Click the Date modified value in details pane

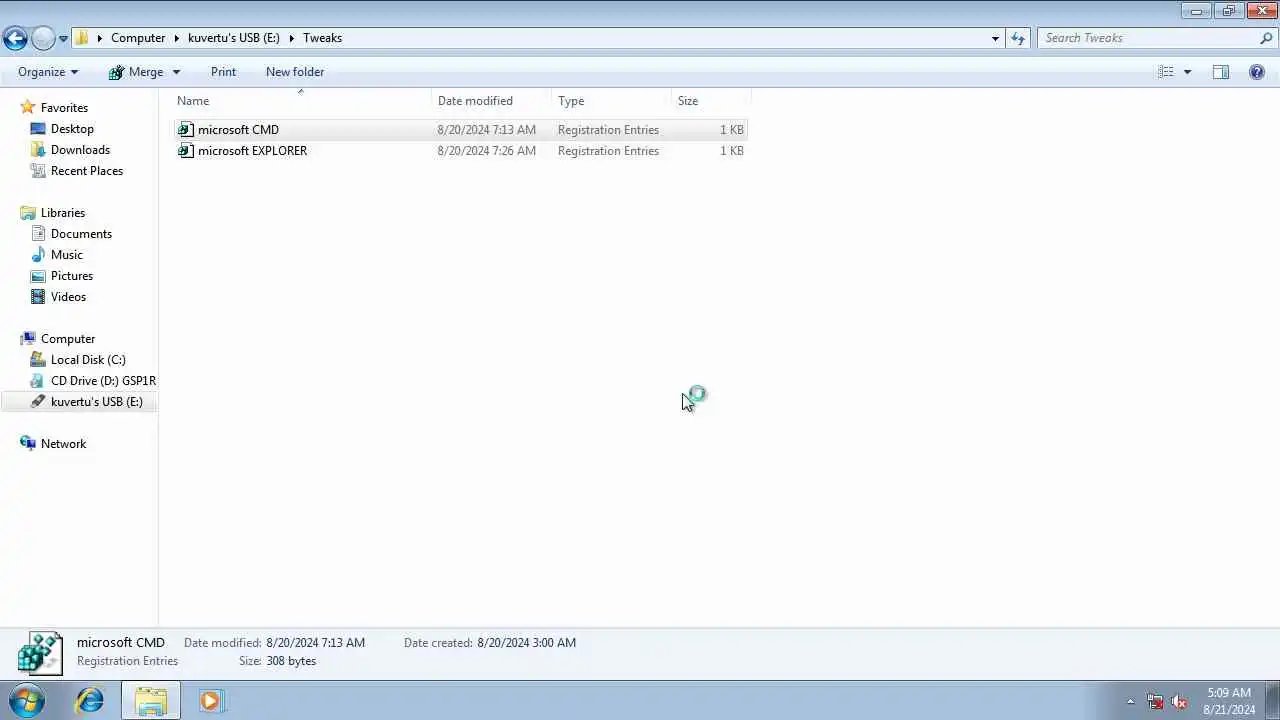point(315,643)
